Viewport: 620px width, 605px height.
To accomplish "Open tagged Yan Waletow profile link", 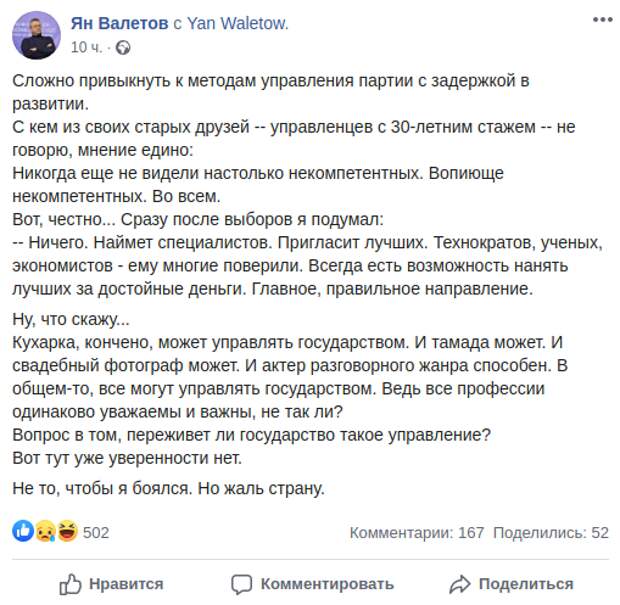I will [237, 24].
